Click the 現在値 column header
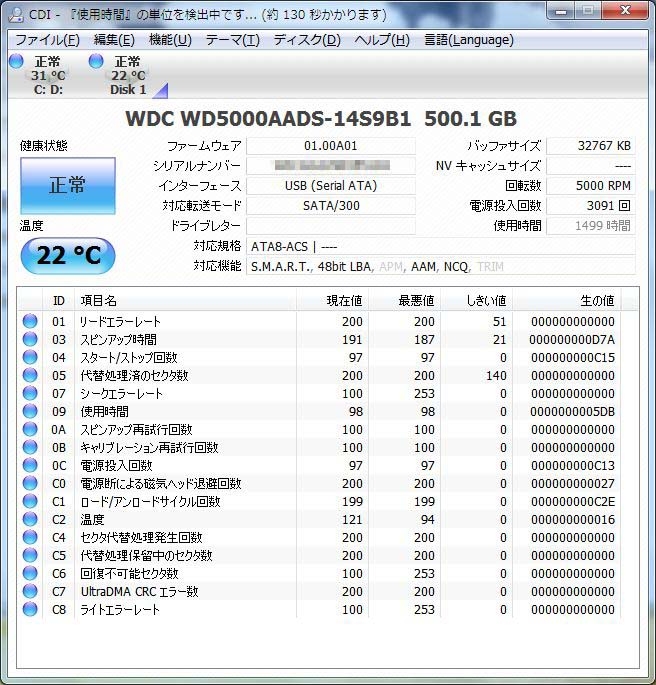The height and width of the screenshot is (685, 656). (333, 301)
